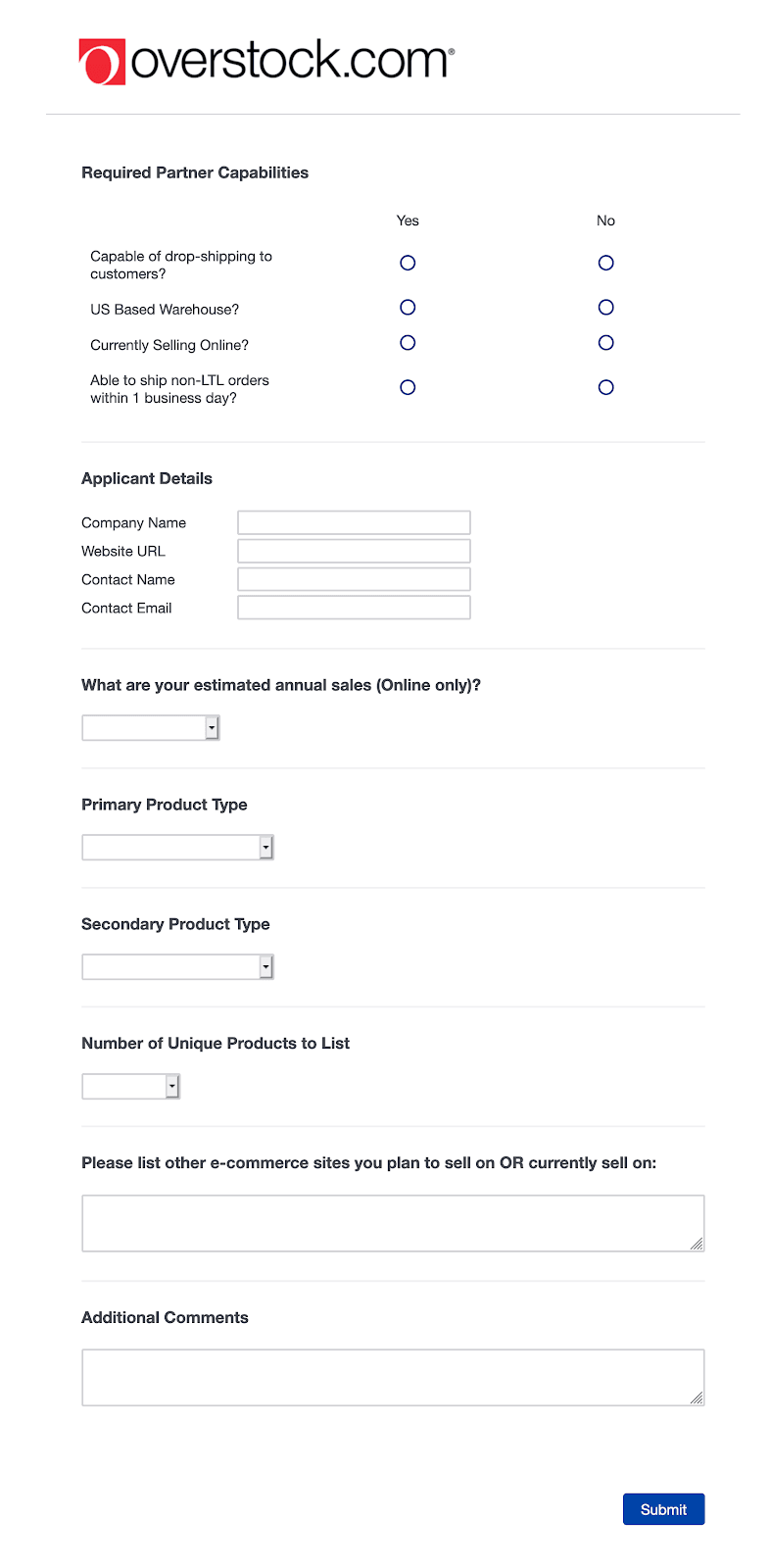
Task: Click the Additional Comments text area
Action: click(x=392, y=1377)
